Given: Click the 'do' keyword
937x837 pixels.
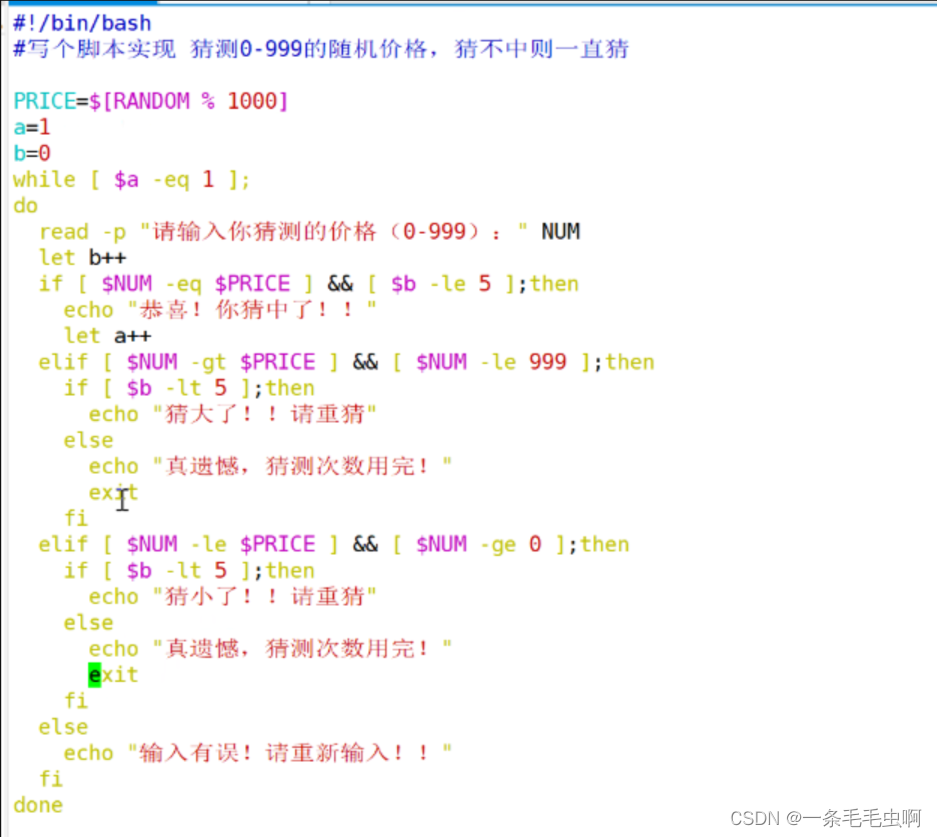Looking at the screenshot, I should tap(26, 206).
